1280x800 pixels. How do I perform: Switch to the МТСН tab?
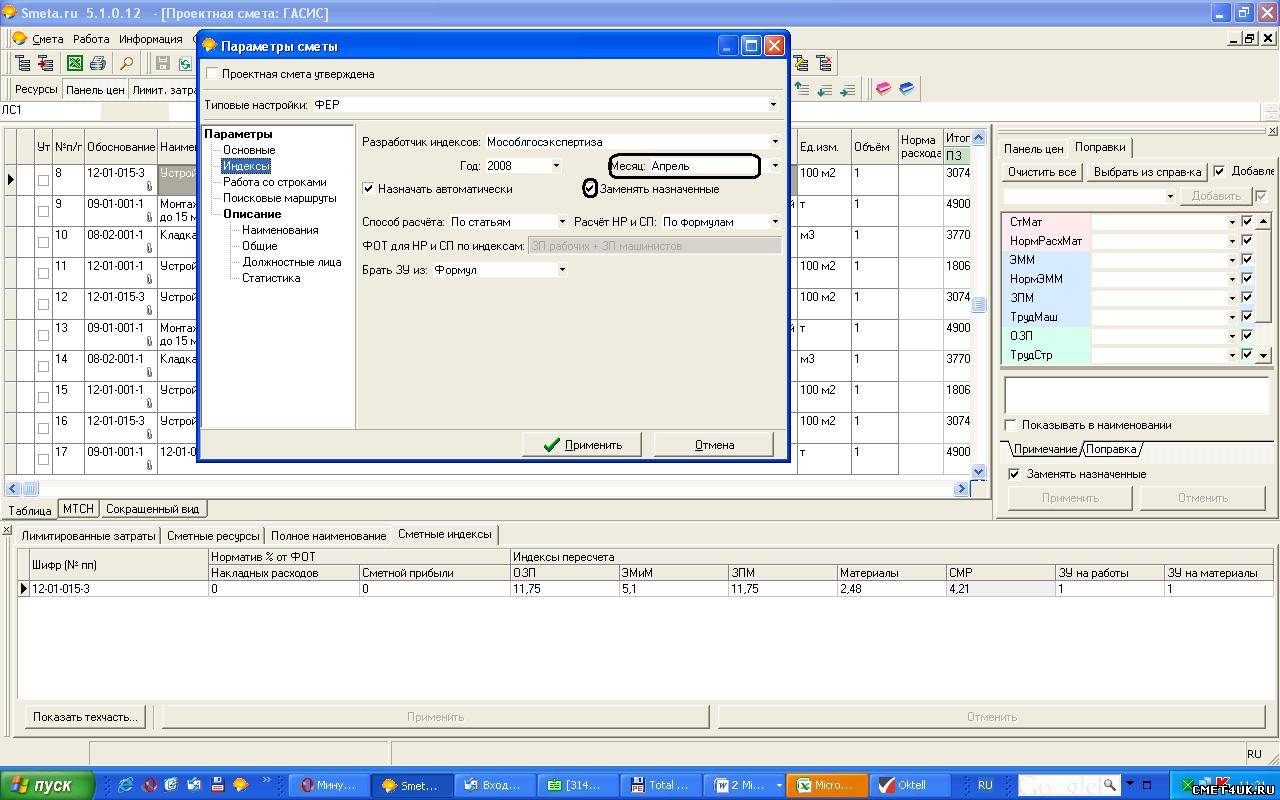click(x=78, y=509)
